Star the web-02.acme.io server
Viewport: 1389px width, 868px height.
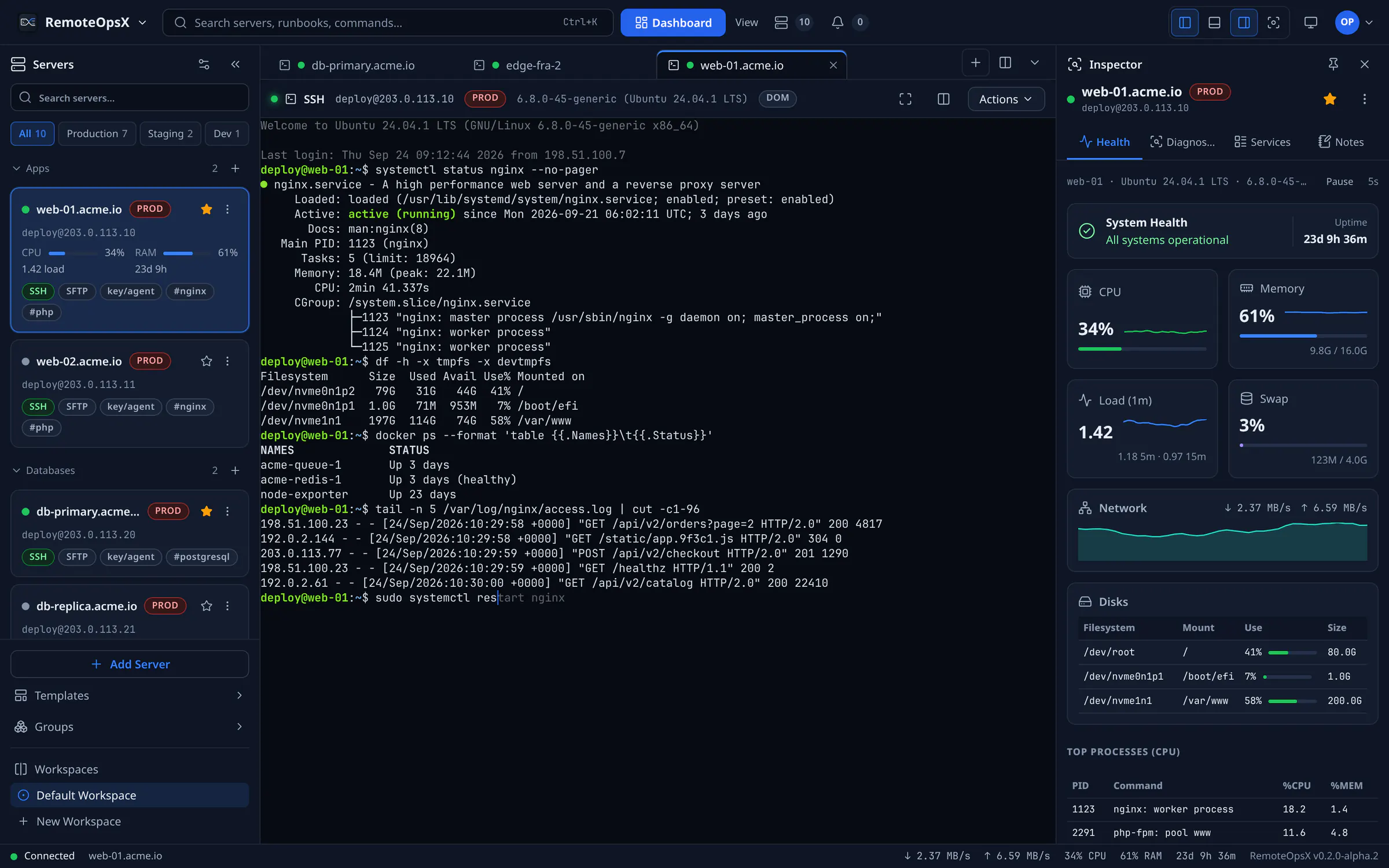(206, 361)
